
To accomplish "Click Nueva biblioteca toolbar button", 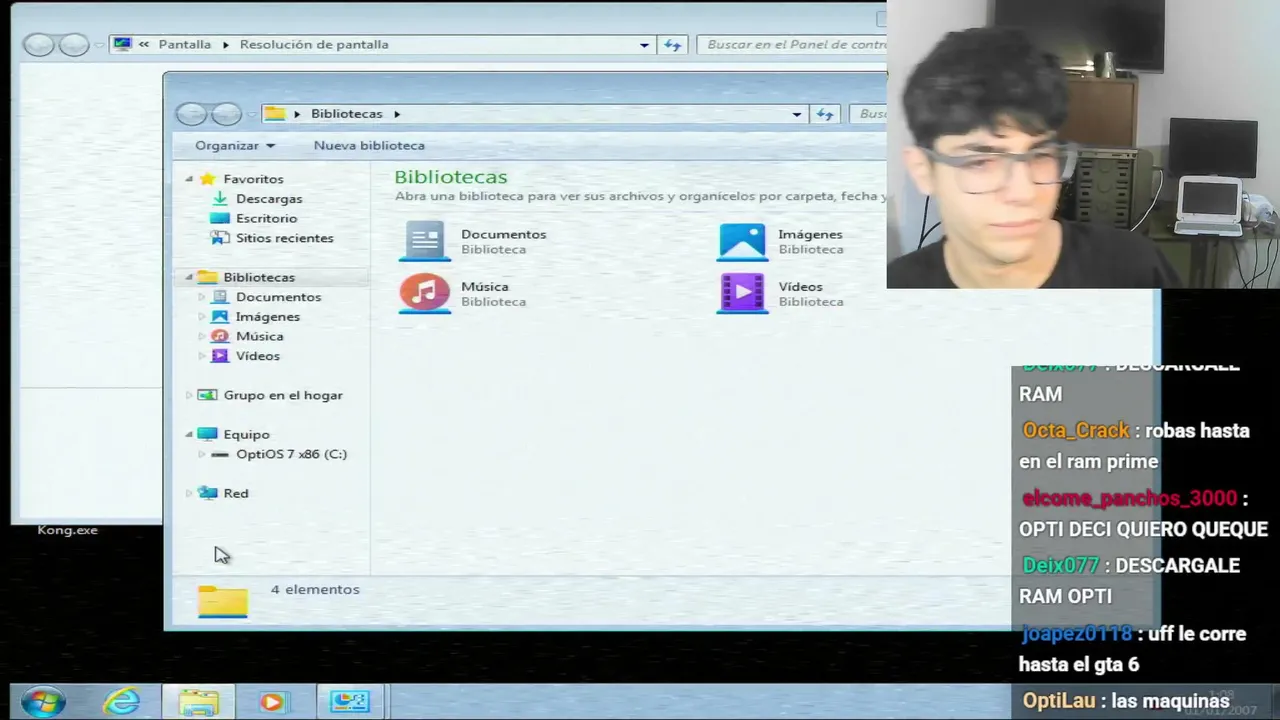I will tap(369, 145).
